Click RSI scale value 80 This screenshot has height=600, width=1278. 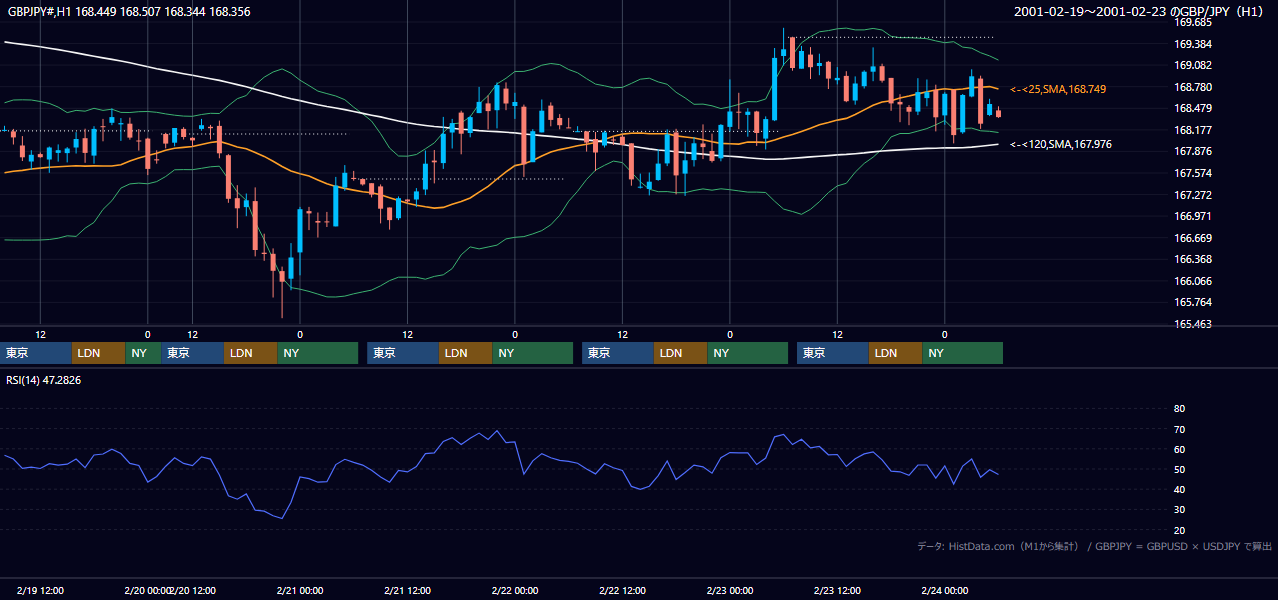point(1179,409)
